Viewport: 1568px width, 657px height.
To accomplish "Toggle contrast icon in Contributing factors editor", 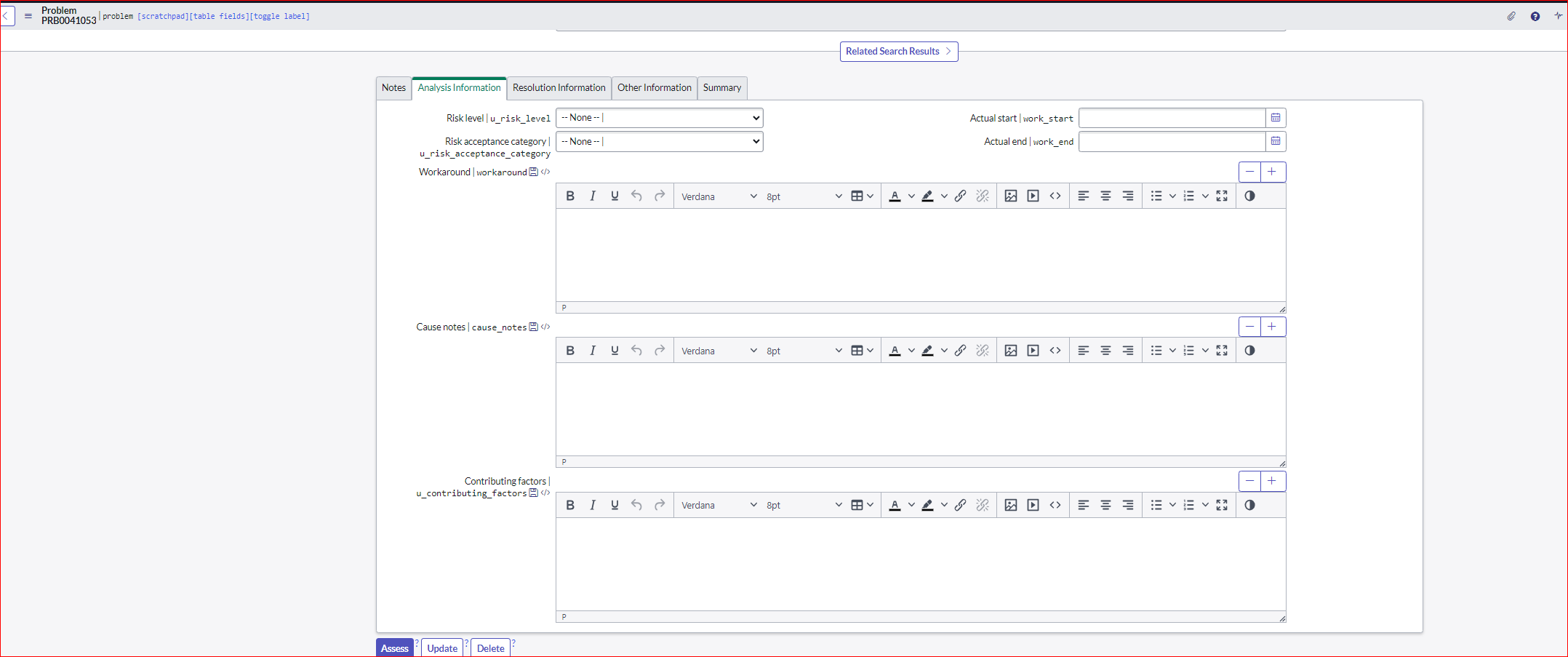I will tap(1249, 505).
